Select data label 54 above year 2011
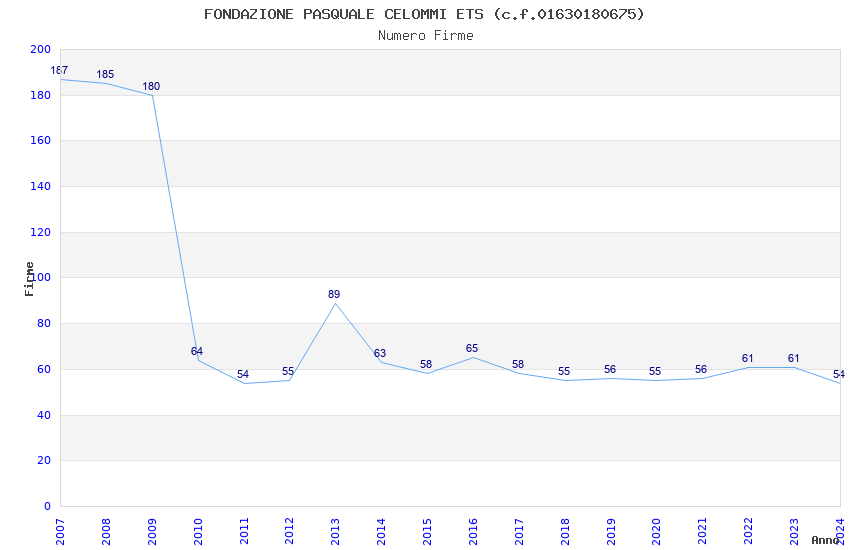 tap(243, 374)
